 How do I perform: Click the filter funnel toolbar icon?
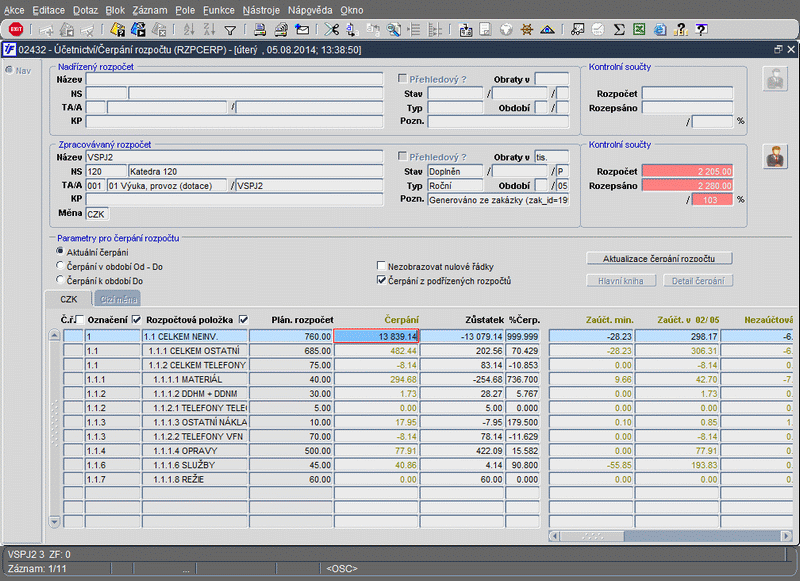(230, 29)
